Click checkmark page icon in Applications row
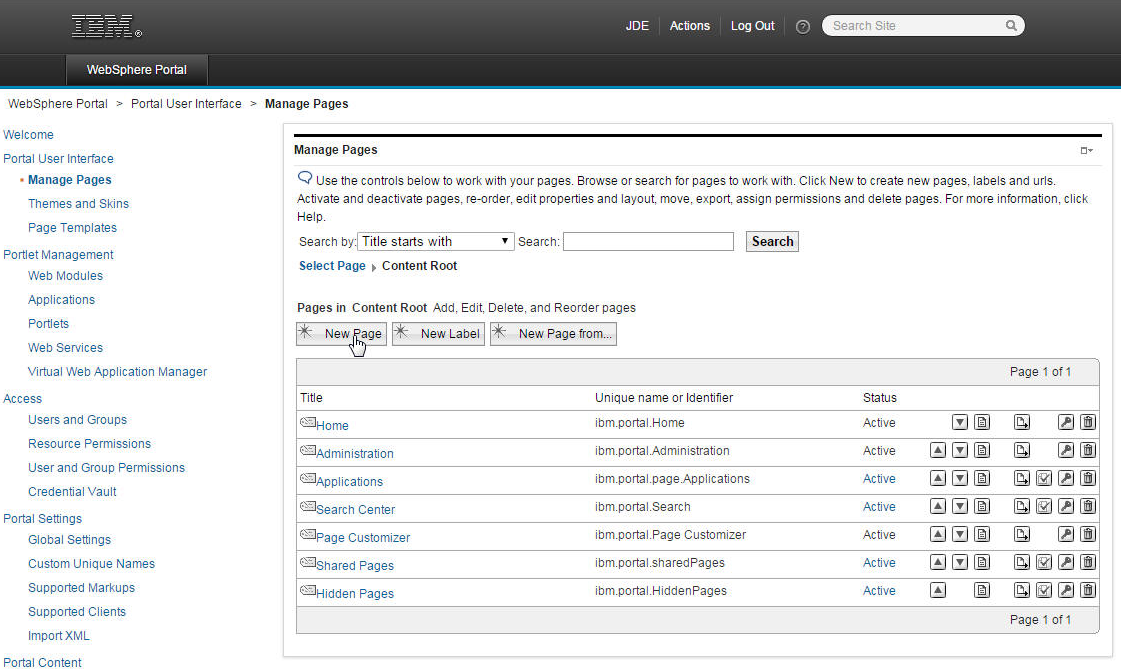Screen dimensions: 1121x671 (1044, 478)
